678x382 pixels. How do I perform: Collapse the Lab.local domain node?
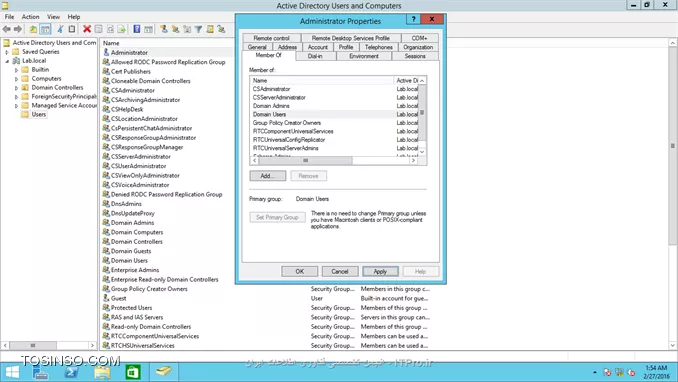click(7, 61)
